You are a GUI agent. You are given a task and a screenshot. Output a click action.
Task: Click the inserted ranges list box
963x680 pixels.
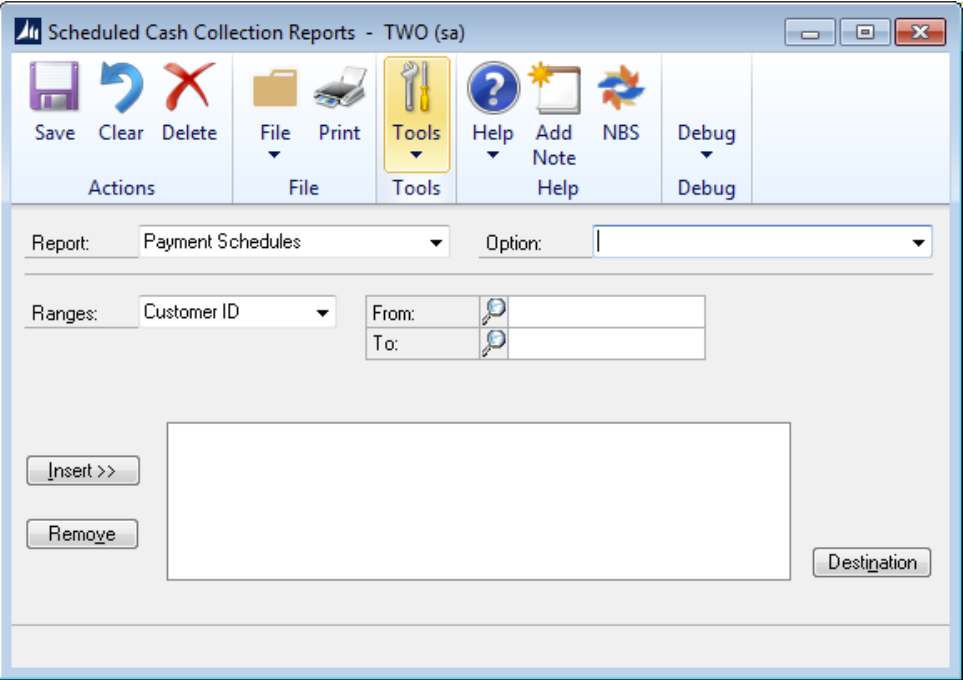point(478,501)
